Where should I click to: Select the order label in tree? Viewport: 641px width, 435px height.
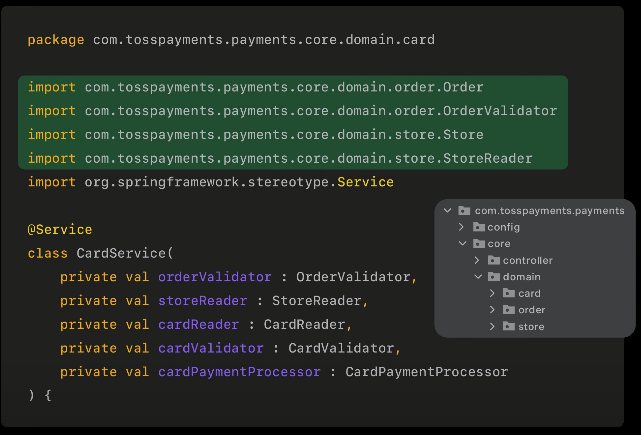(x=532, y=310)
